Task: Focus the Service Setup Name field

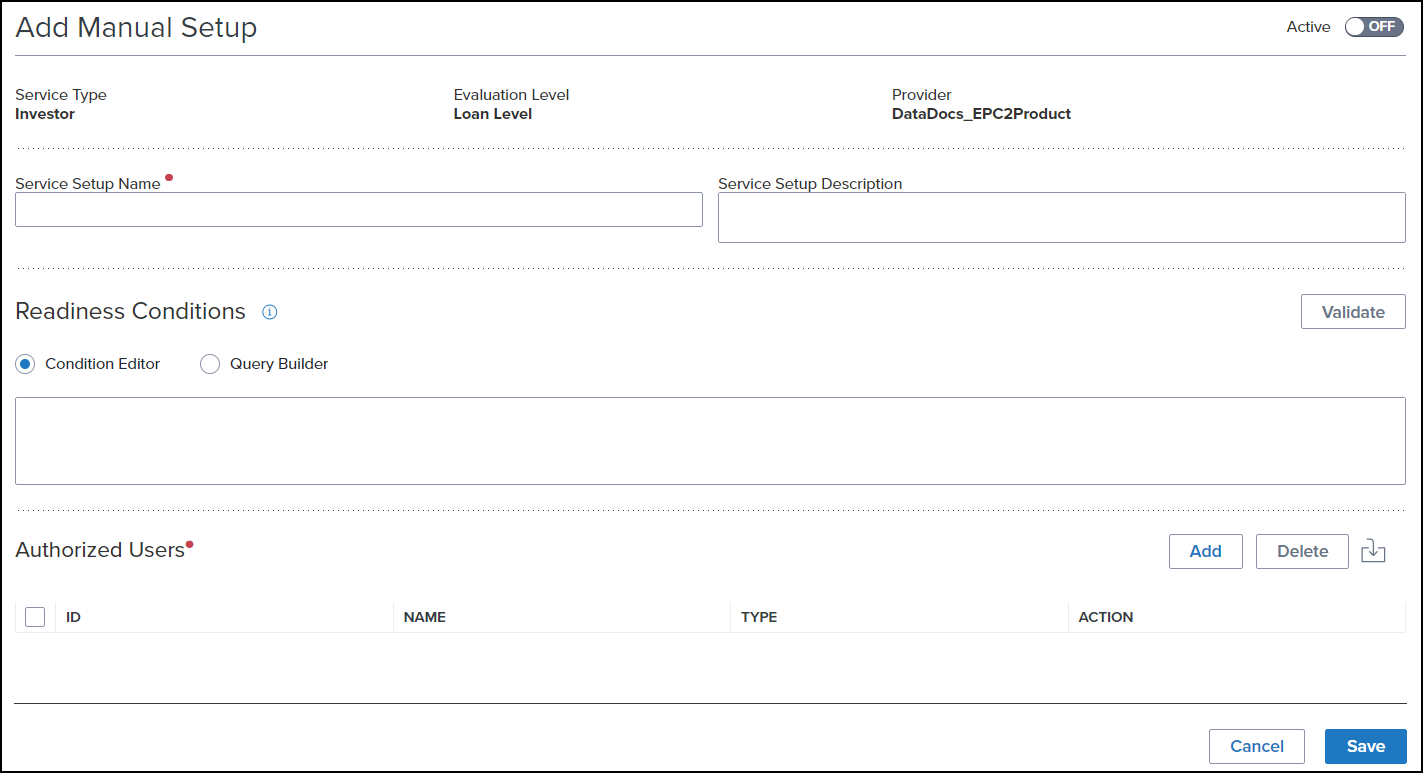Action: click(358, 210)
